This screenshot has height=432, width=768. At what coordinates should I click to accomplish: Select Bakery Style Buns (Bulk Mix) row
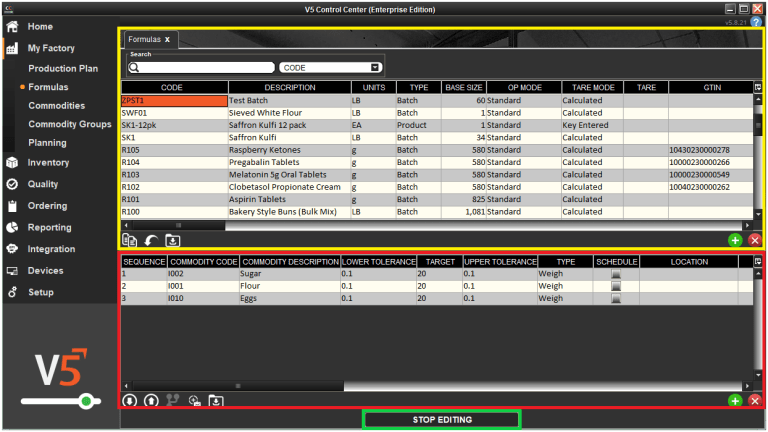(437, 212)
